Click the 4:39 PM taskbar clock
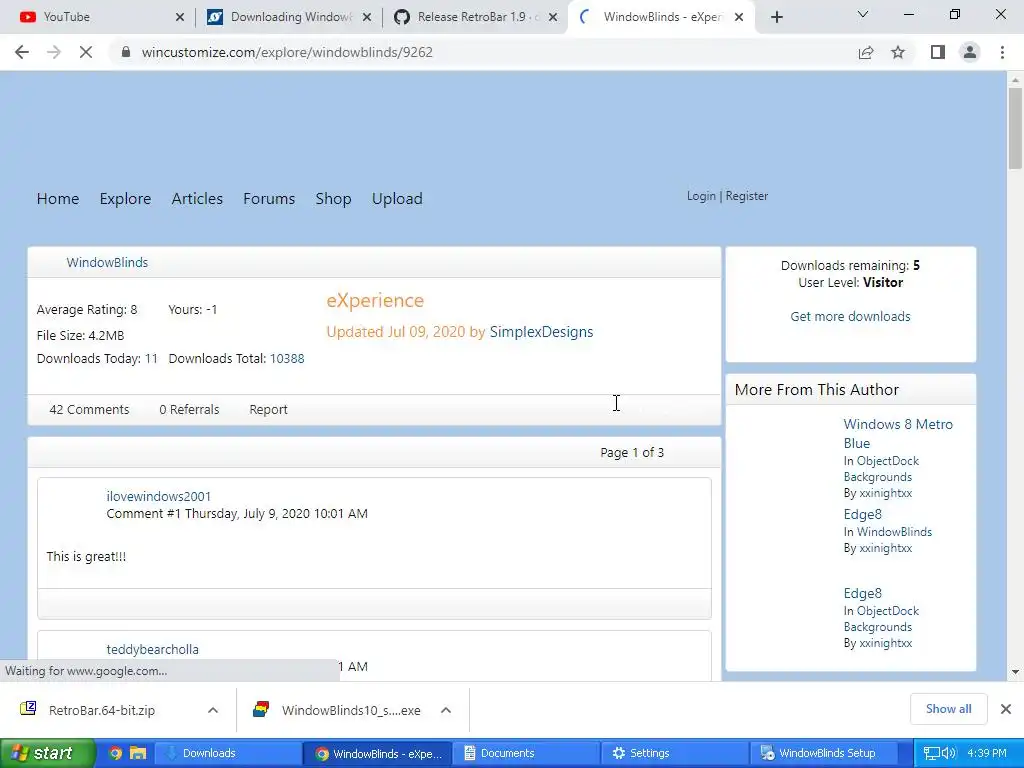 tap(987, 753)
